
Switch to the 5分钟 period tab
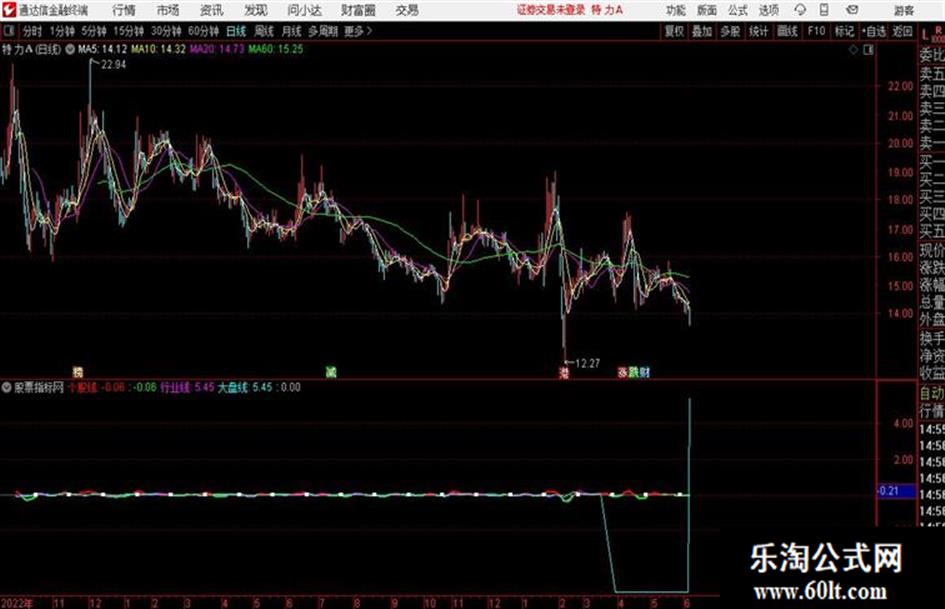(94, 31)
